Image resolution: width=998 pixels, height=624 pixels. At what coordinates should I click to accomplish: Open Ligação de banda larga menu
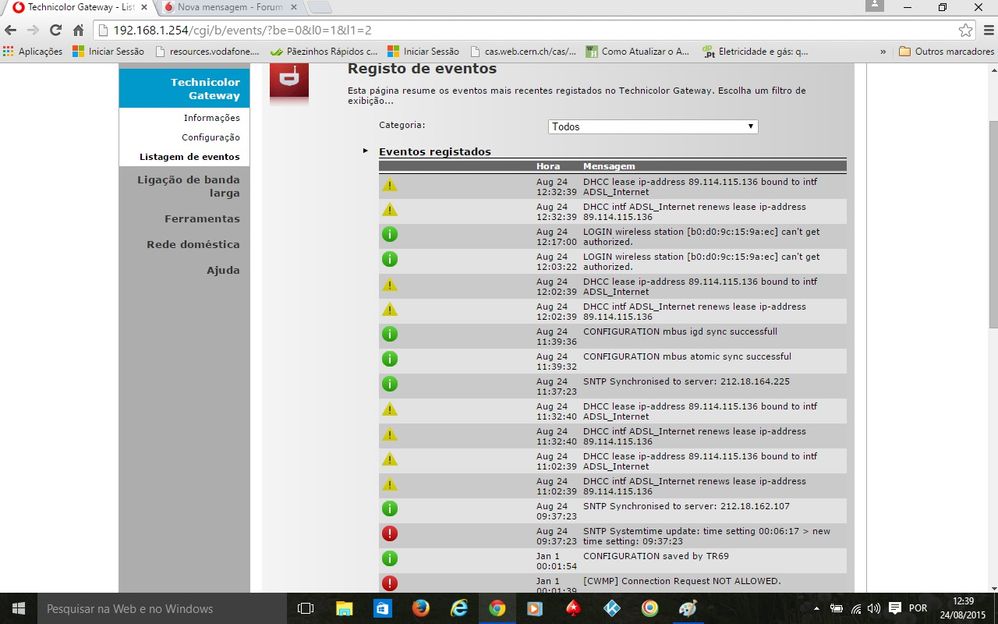point(188,186)
